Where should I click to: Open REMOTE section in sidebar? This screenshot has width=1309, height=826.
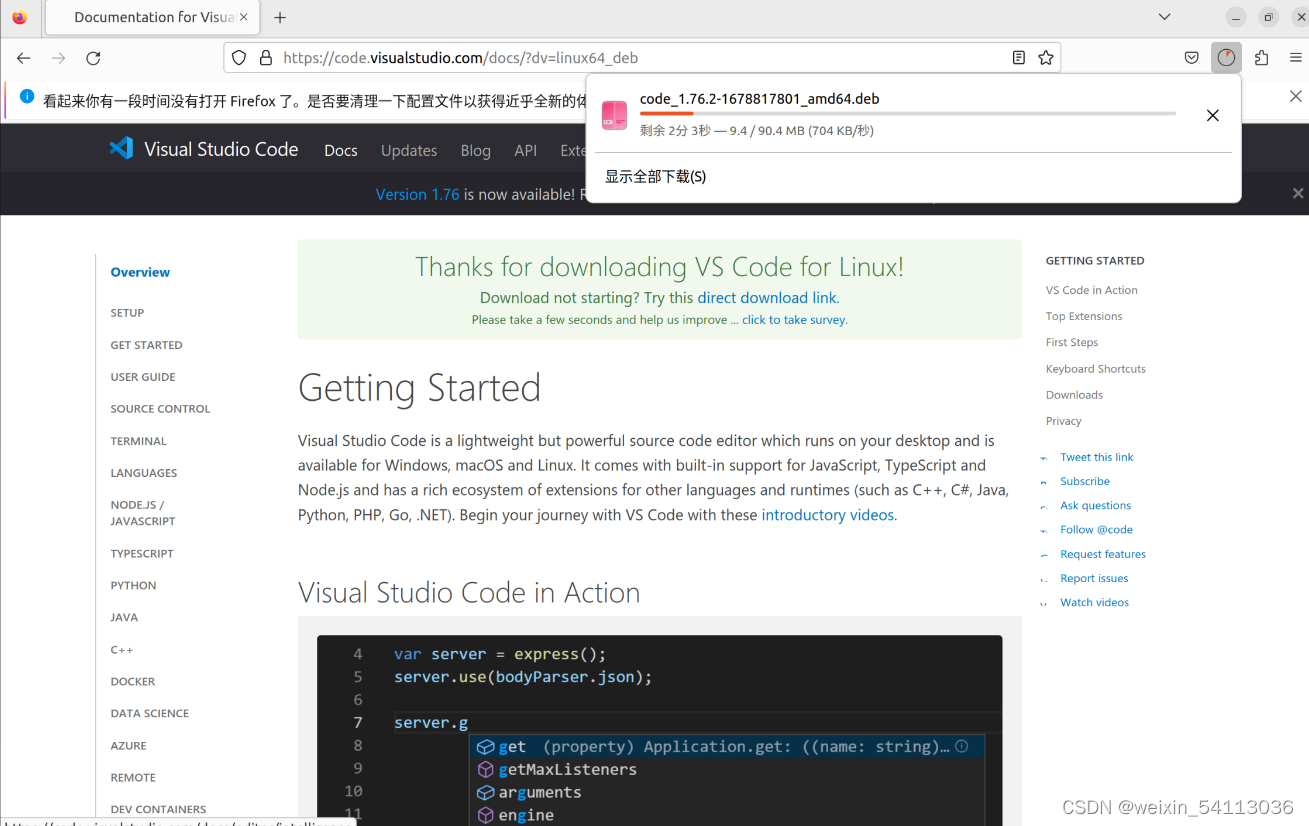[x=133, y=777]
